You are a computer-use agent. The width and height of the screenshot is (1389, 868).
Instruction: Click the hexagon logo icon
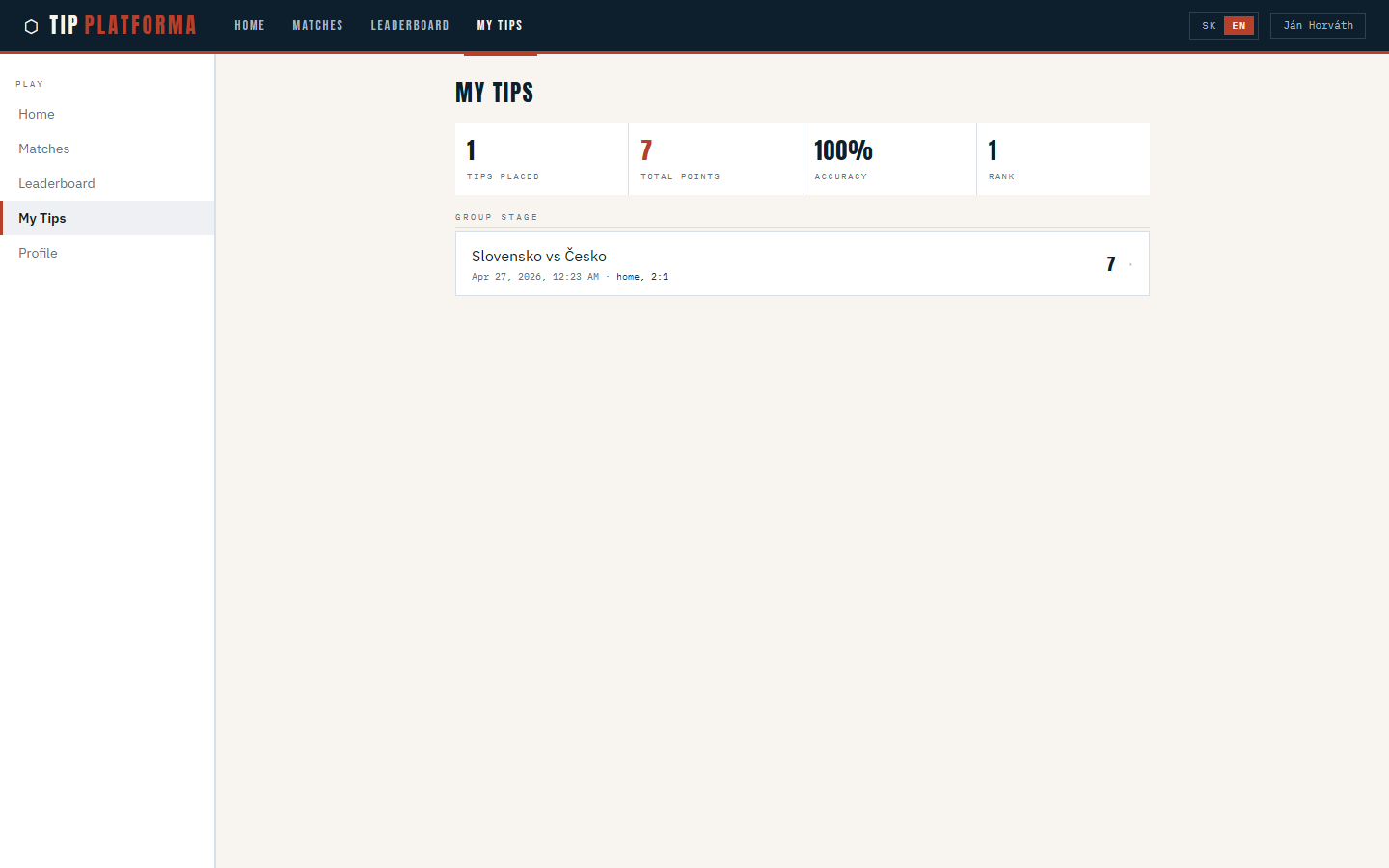[31, 26]
